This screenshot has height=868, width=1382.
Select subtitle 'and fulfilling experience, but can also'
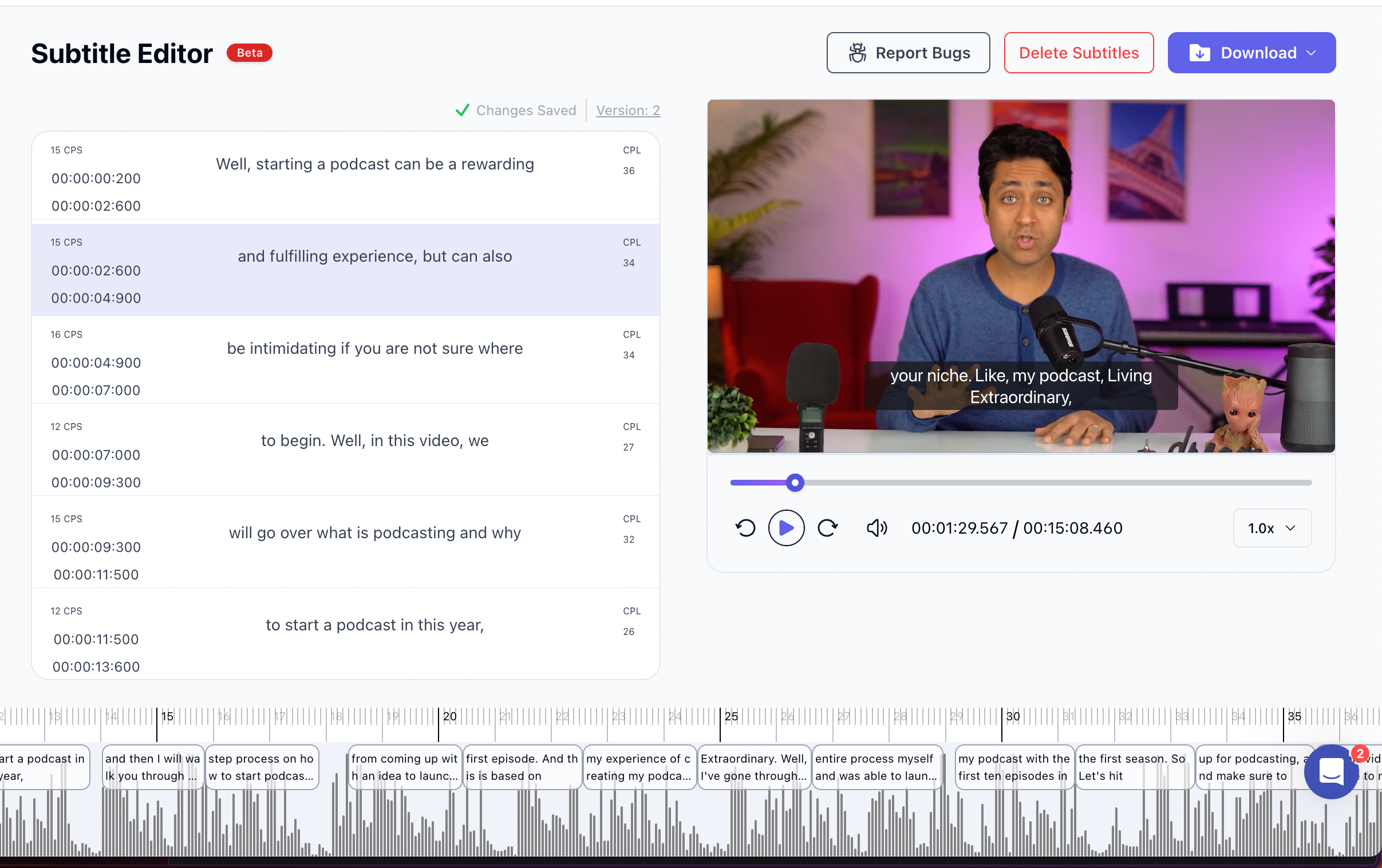point(375,256)
